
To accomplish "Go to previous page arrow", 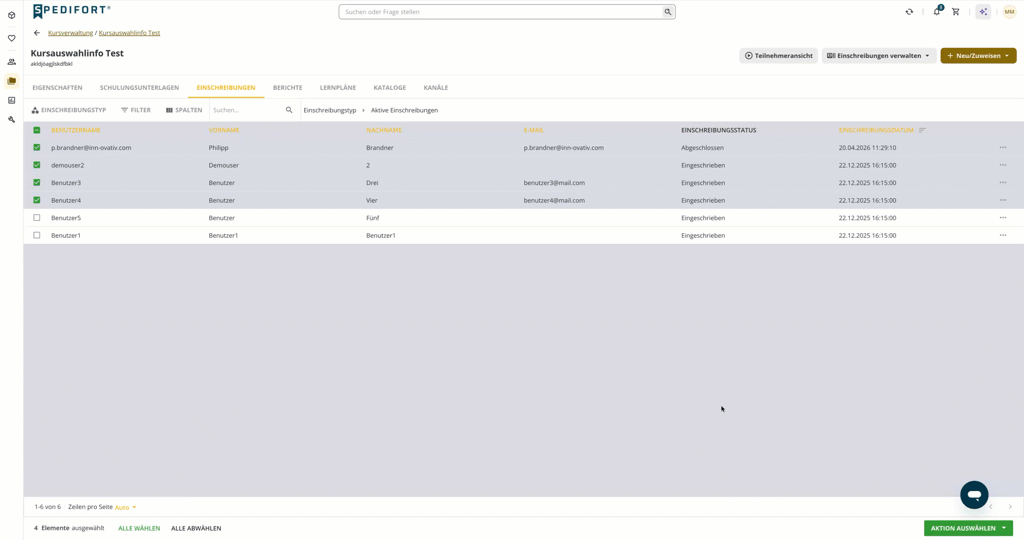I will [991, 507].
